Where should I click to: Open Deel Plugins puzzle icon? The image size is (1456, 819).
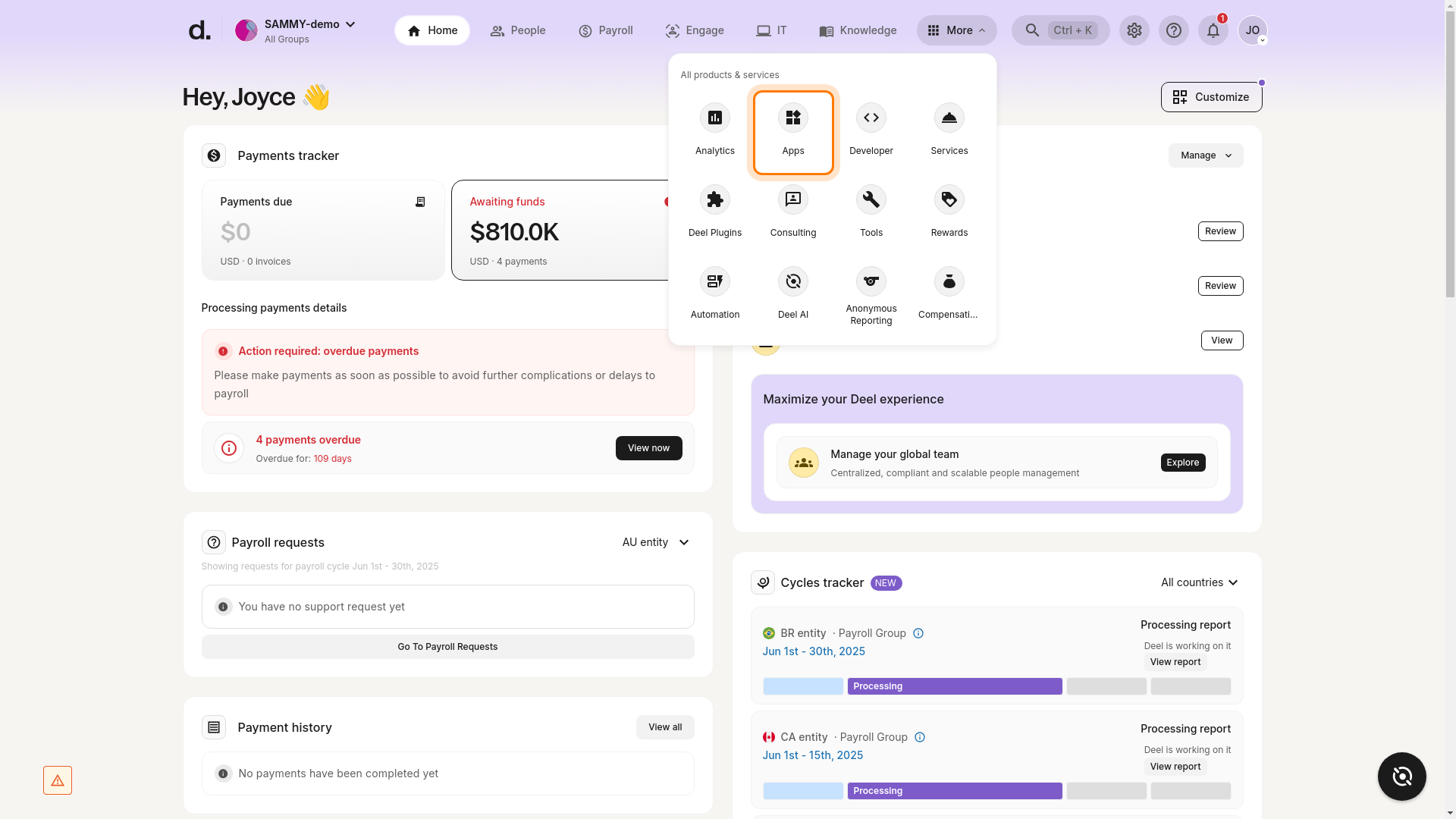click(x=714, y=199)
